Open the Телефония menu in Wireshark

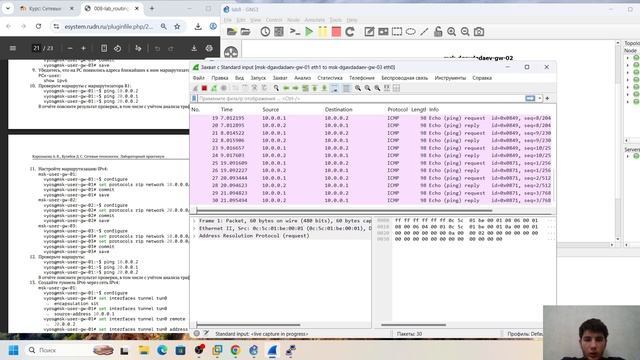[x=362, y=78]
